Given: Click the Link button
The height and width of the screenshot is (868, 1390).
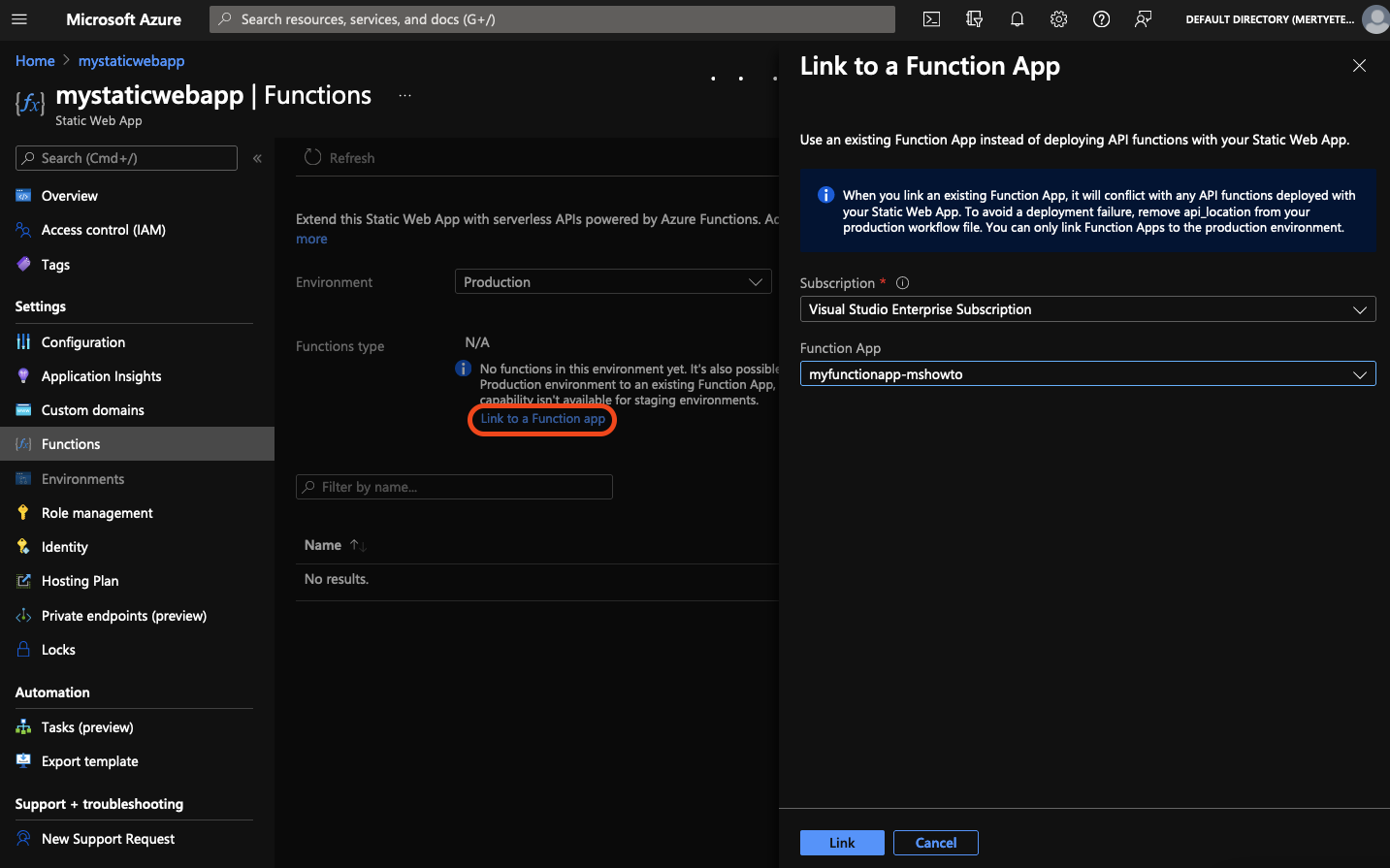Looking at the screenshot, I should [x=842, y=843].
